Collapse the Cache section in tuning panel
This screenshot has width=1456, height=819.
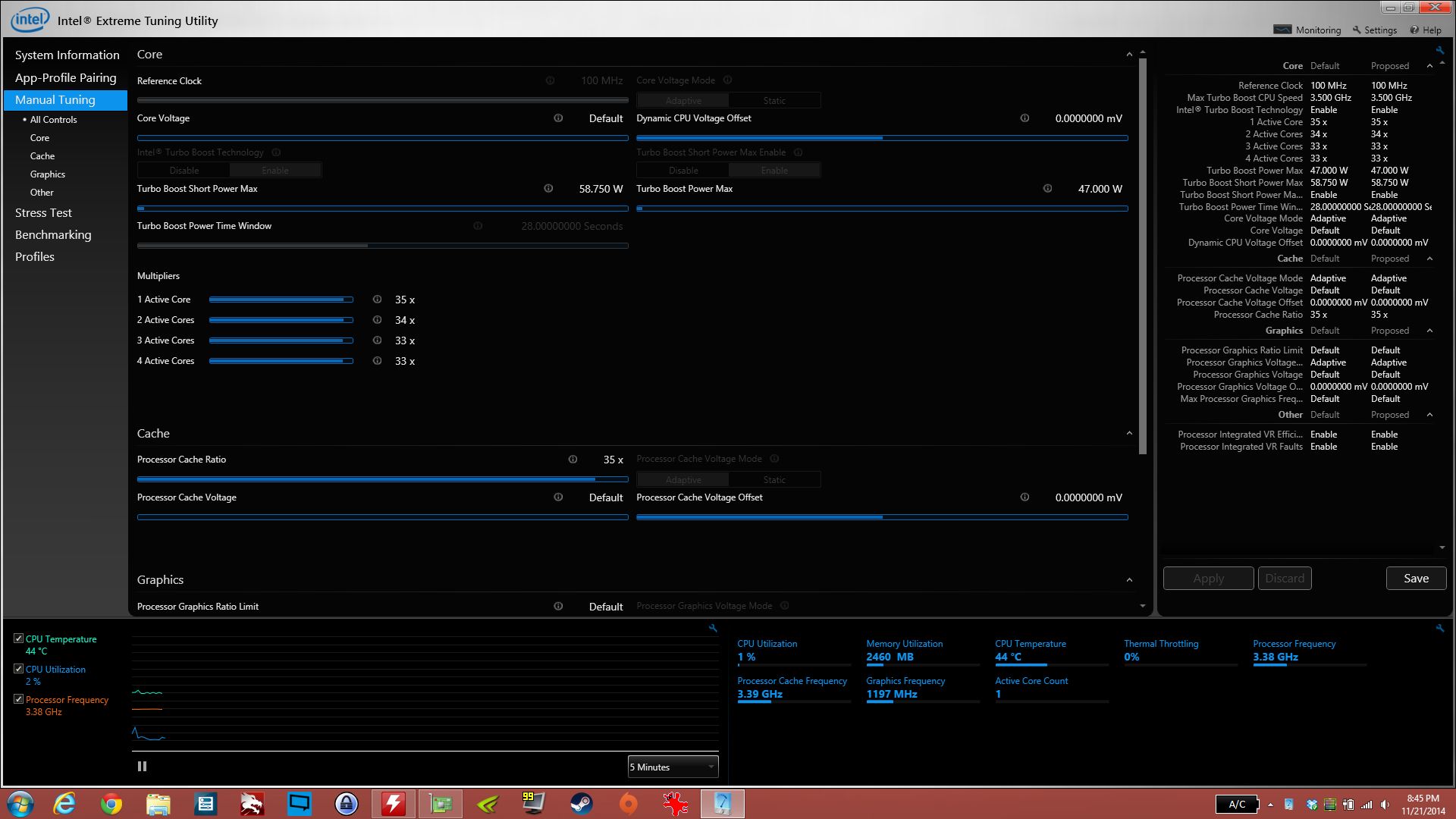tap(1129, 434)
